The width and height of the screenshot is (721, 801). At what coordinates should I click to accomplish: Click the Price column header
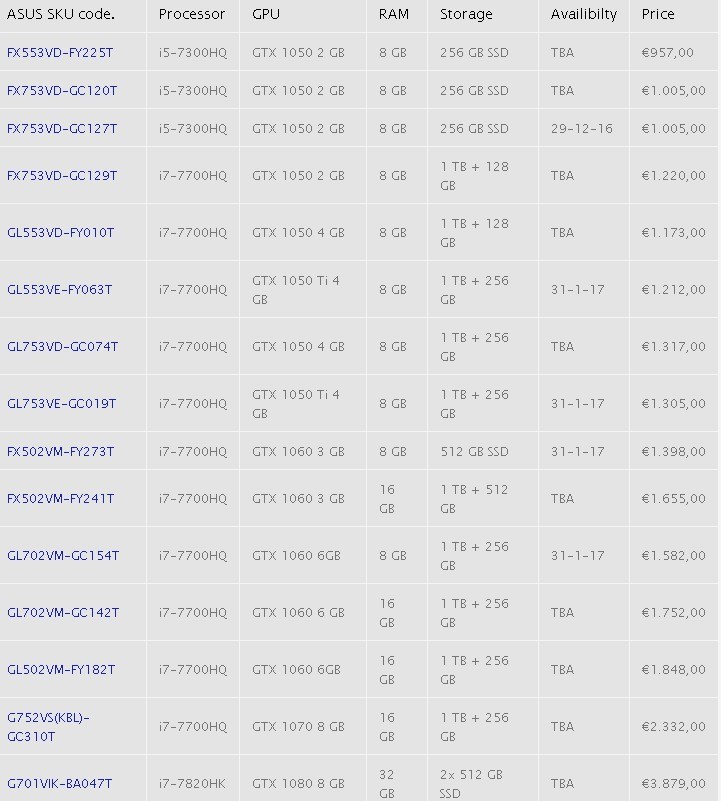click(x=658, y=14)
